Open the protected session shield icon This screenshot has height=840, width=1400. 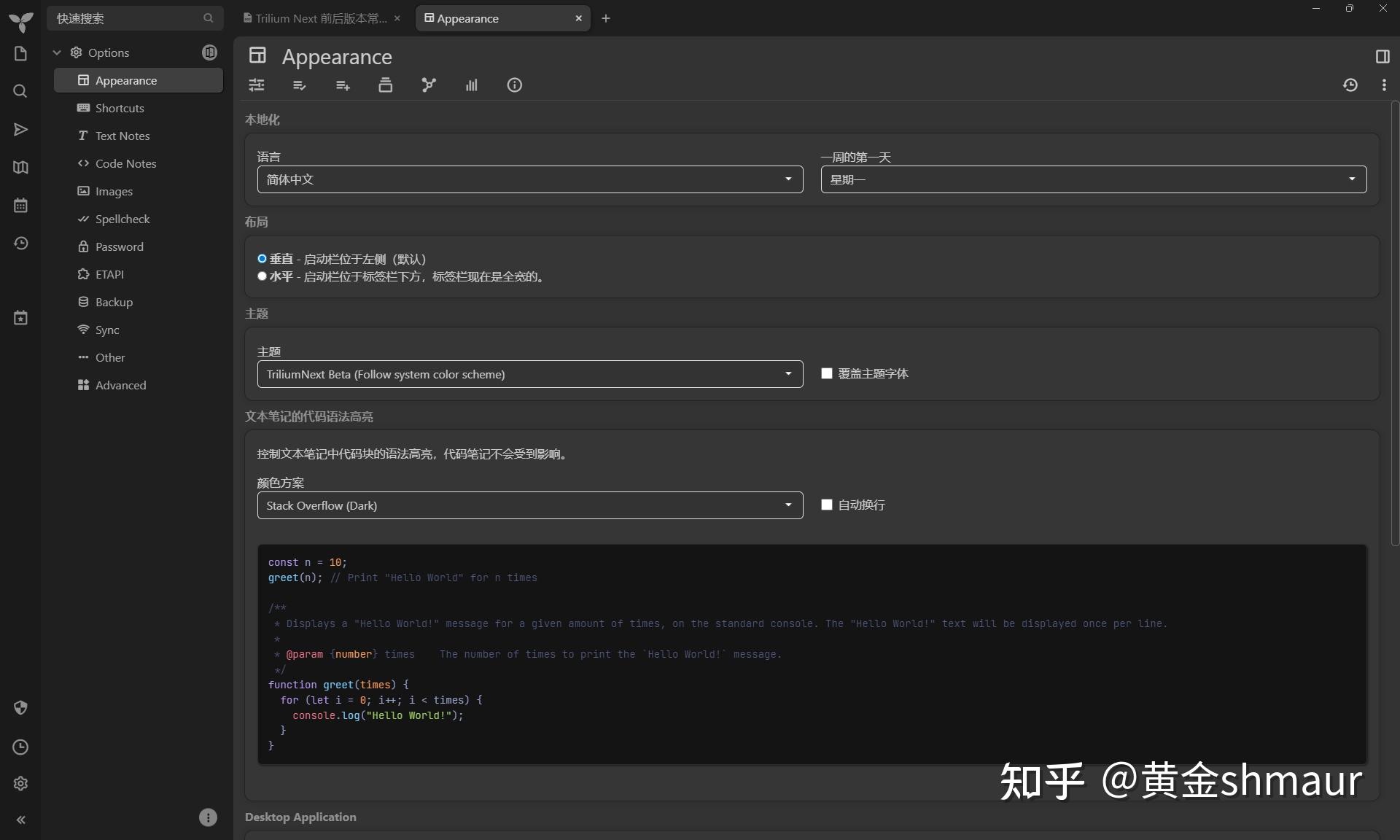click(x=21, y=708)
